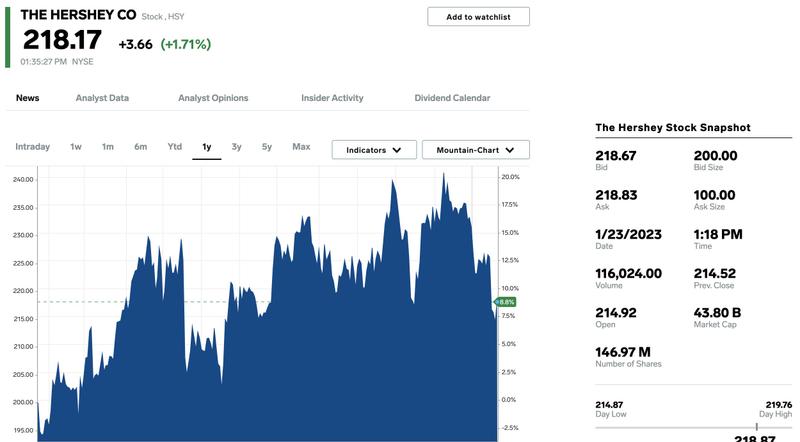The image size is (800, 442).
Task: Click the 1/23/2023 Date value
Action: [629, 234]
